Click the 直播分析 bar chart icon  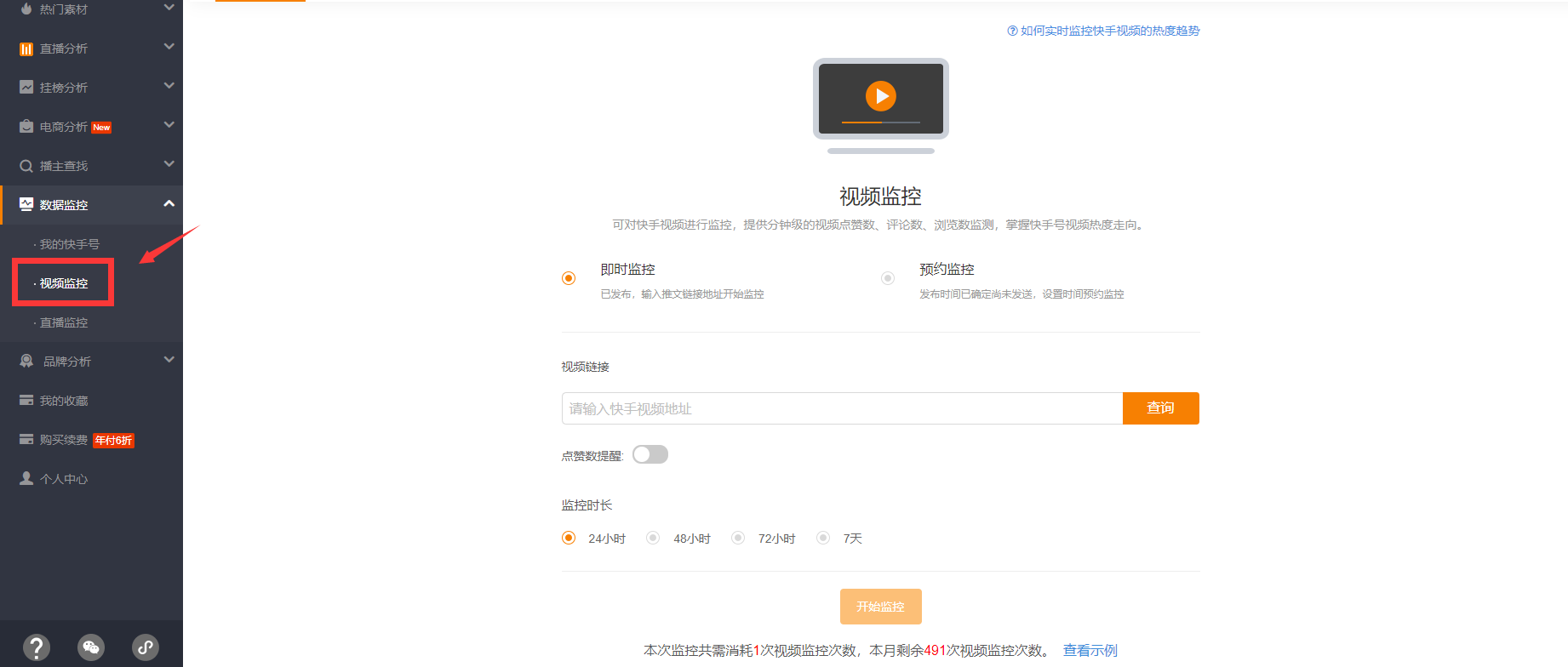(26, 49)
